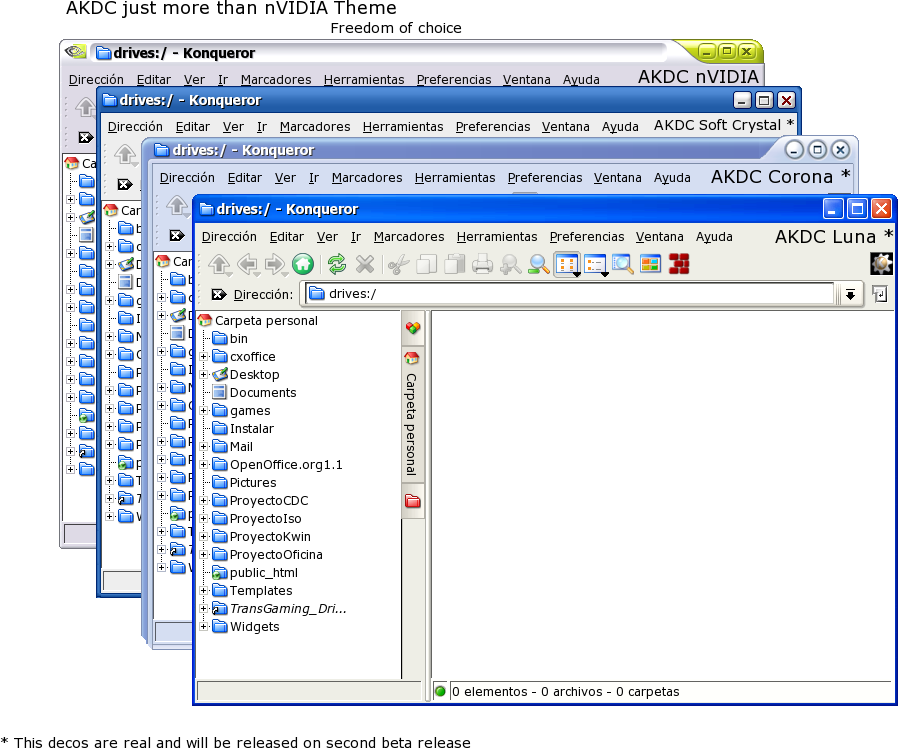This screenshot has height=748, width=898.
Task: Click the status bar text '0 elementos'
Action: [x=490, y=692]
